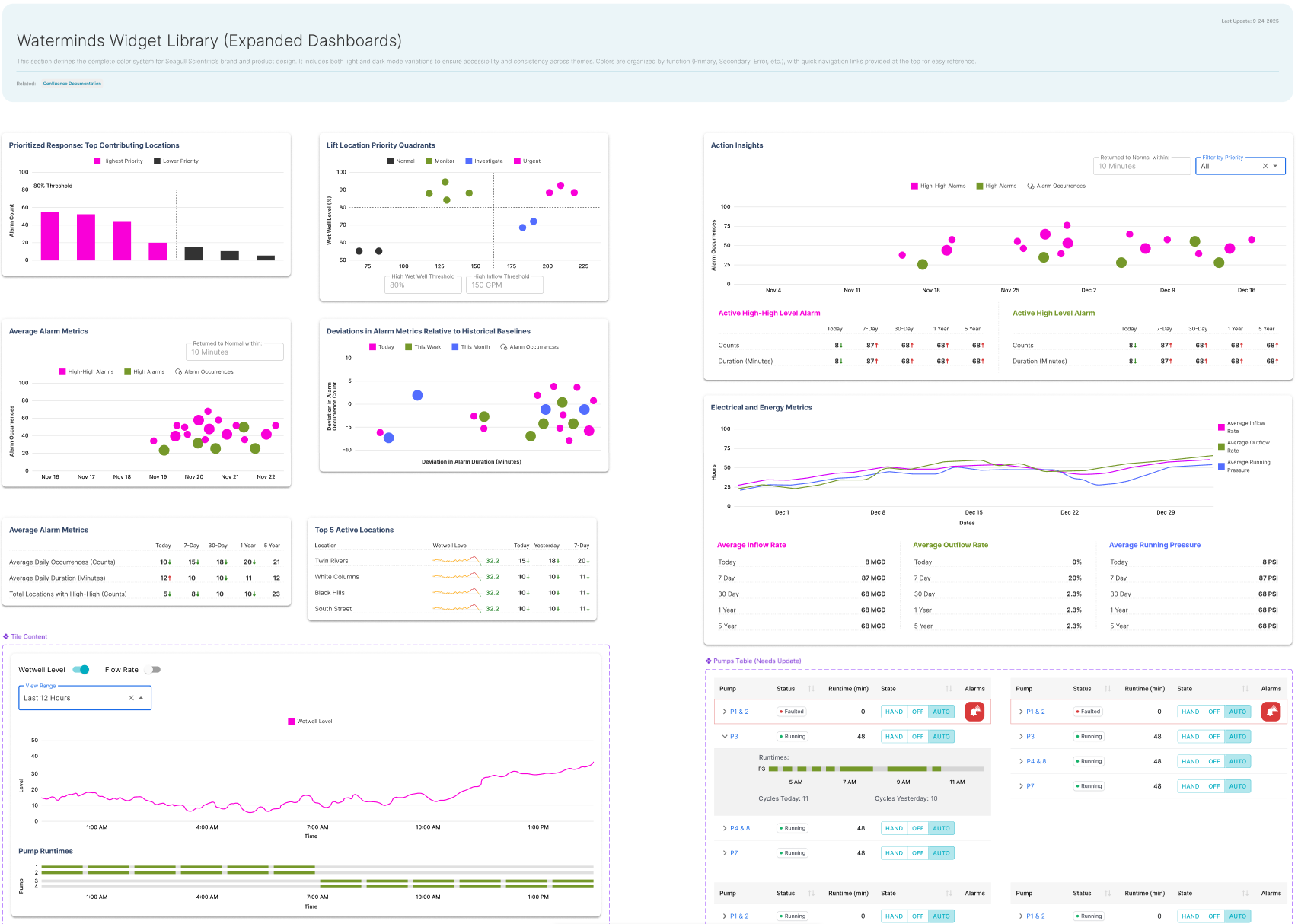The image size is (1298, 924).
Task: Click the red alarm bell in the left pumps table
Action: 974,712
